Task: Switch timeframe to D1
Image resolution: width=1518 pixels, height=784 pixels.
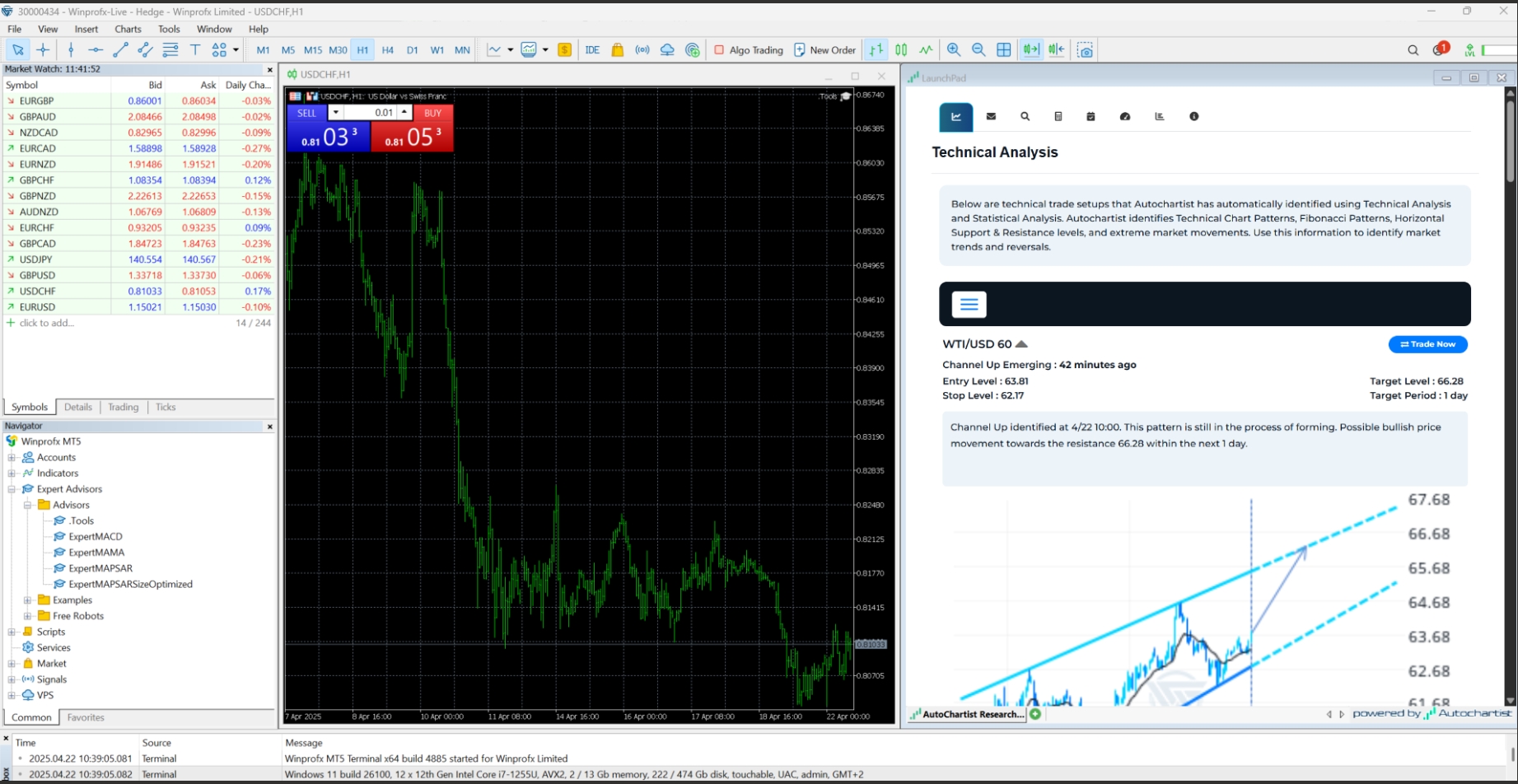Action: pos(413,50)
